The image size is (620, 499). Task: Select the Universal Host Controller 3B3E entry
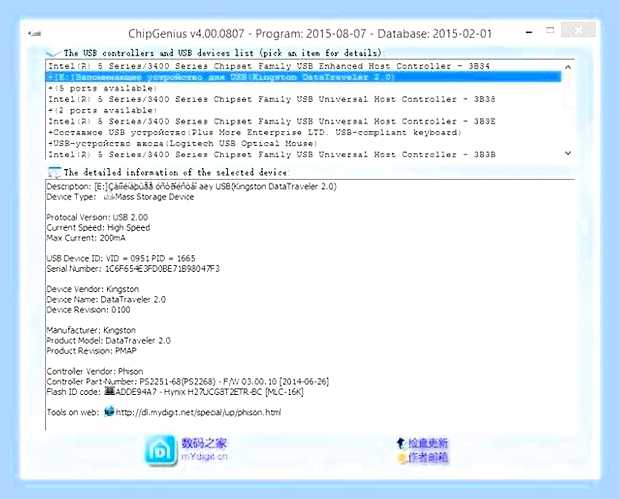[272, 121]
